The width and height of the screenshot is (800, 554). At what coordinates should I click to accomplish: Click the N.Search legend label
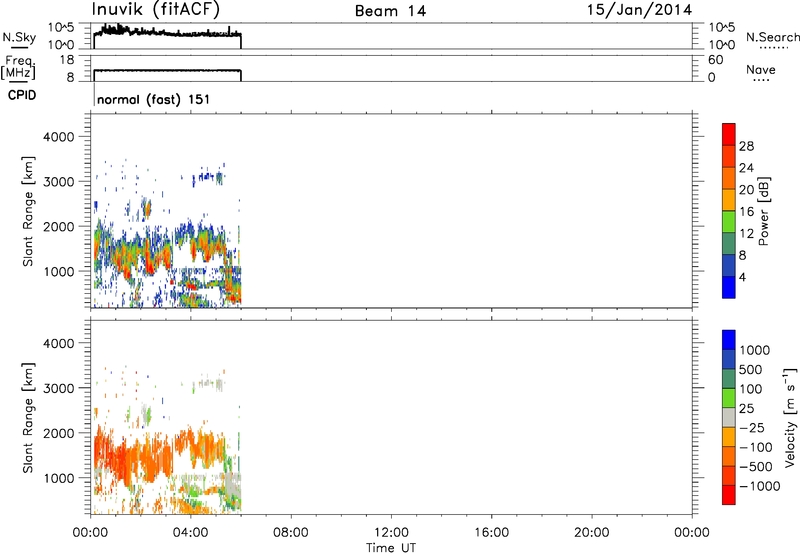point(772,37)
